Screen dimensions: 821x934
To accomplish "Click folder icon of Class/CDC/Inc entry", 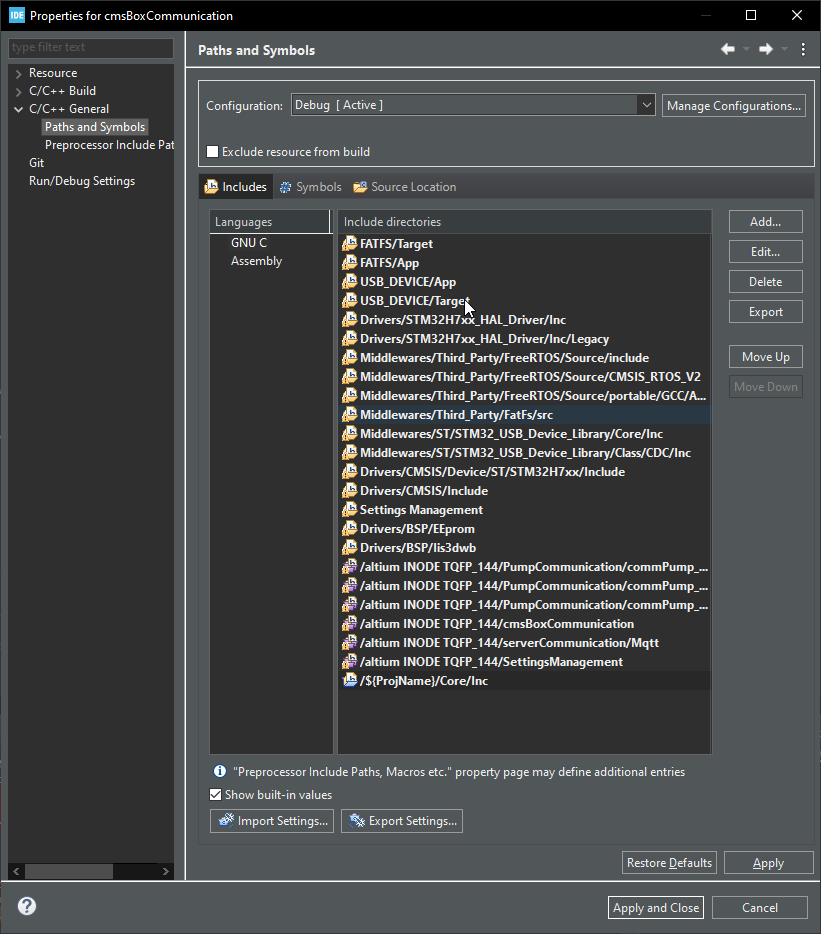I will tap(350, 452).
